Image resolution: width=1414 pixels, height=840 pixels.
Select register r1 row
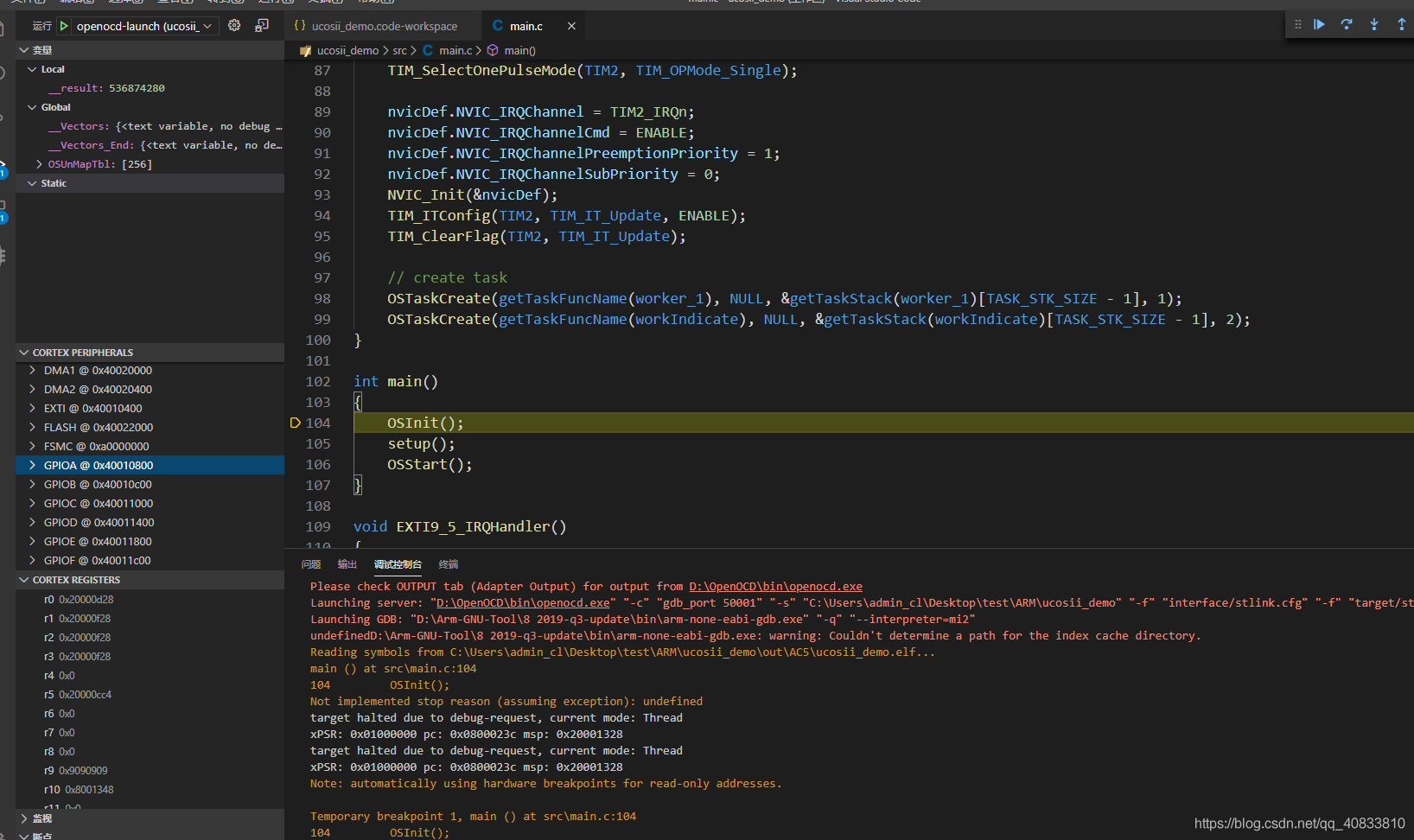tap(150, 618)
